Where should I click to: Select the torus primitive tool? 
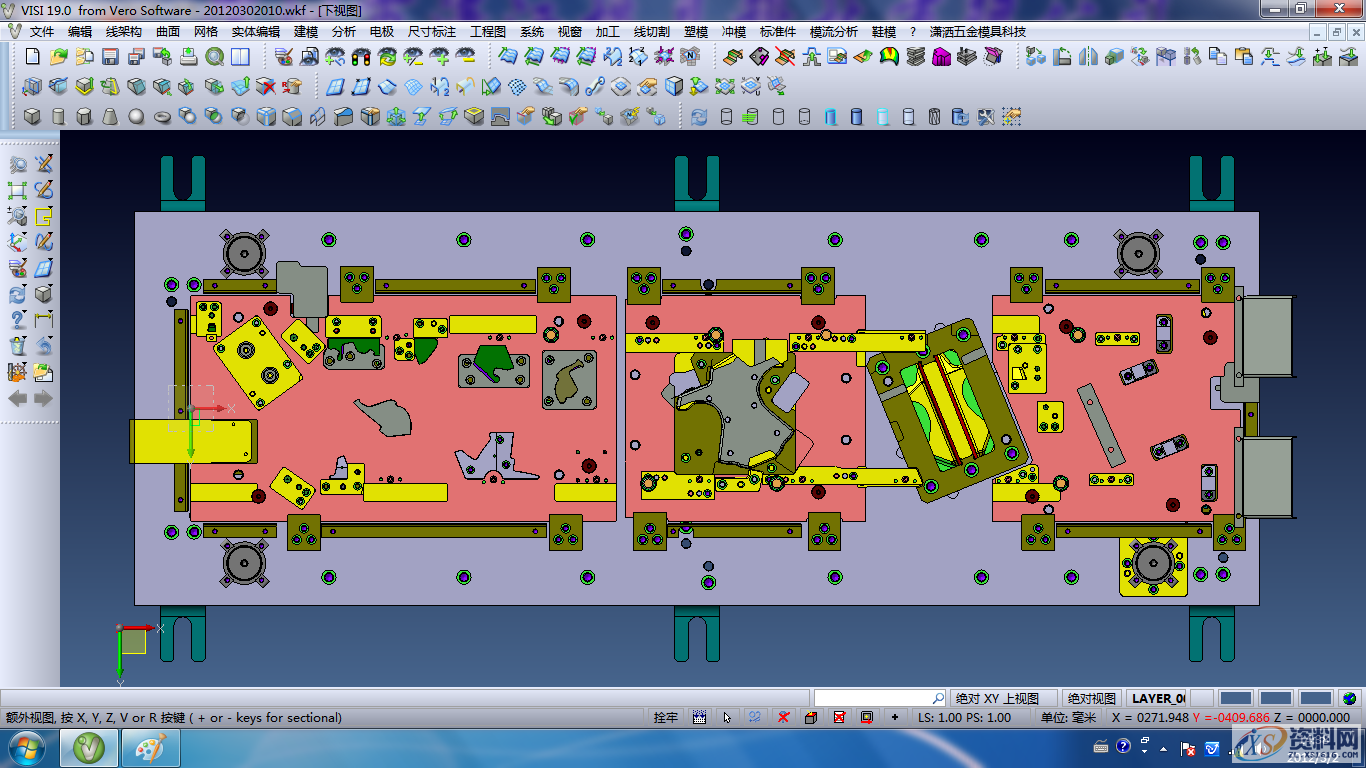(x=162, y=117)
